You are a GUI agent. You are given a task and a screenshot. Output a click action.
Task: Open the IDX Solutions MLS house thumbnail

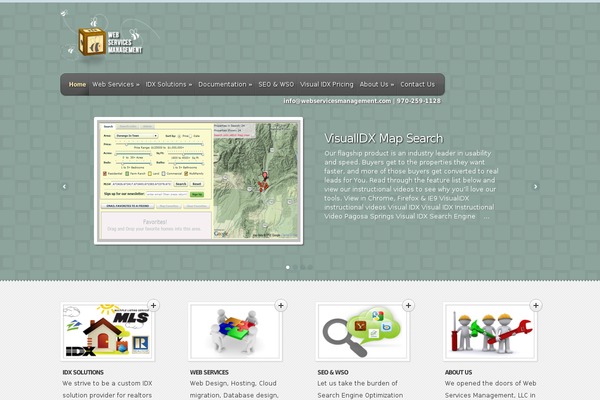[x=108, y=331]
